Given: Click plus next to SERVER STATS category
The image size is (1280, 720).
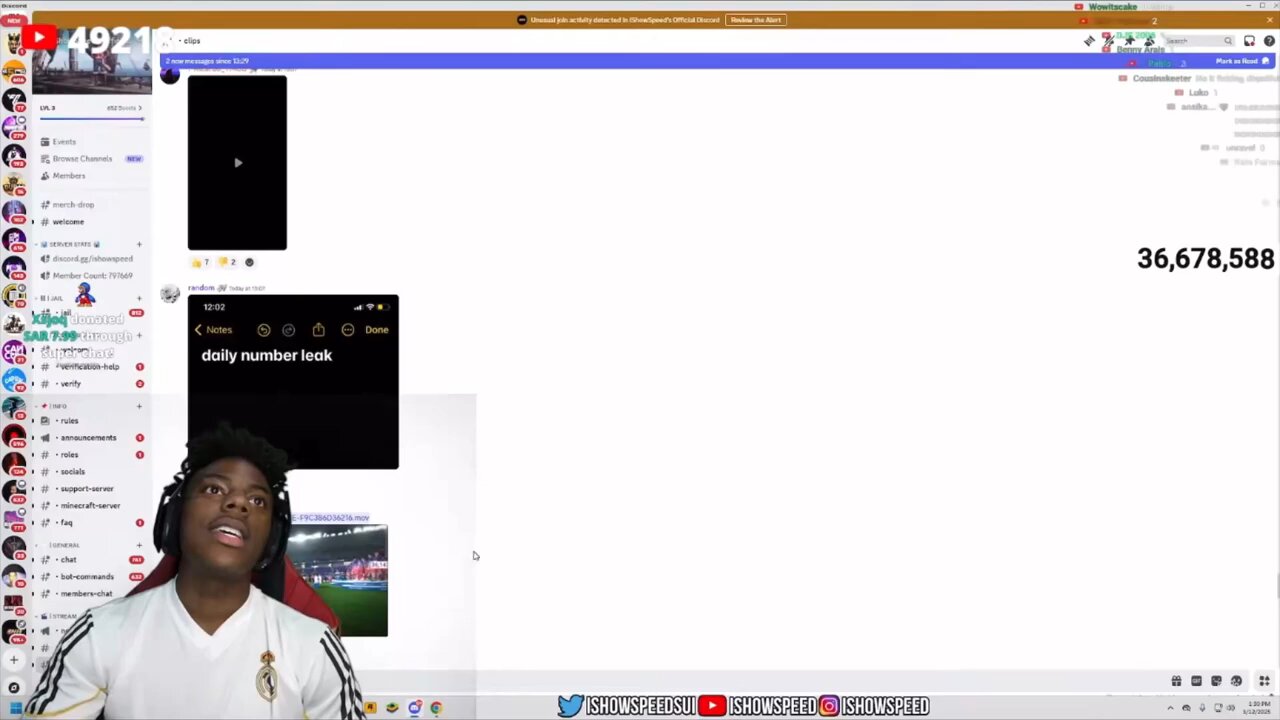Looking at the screenshot, I should [x=139, y=244].
